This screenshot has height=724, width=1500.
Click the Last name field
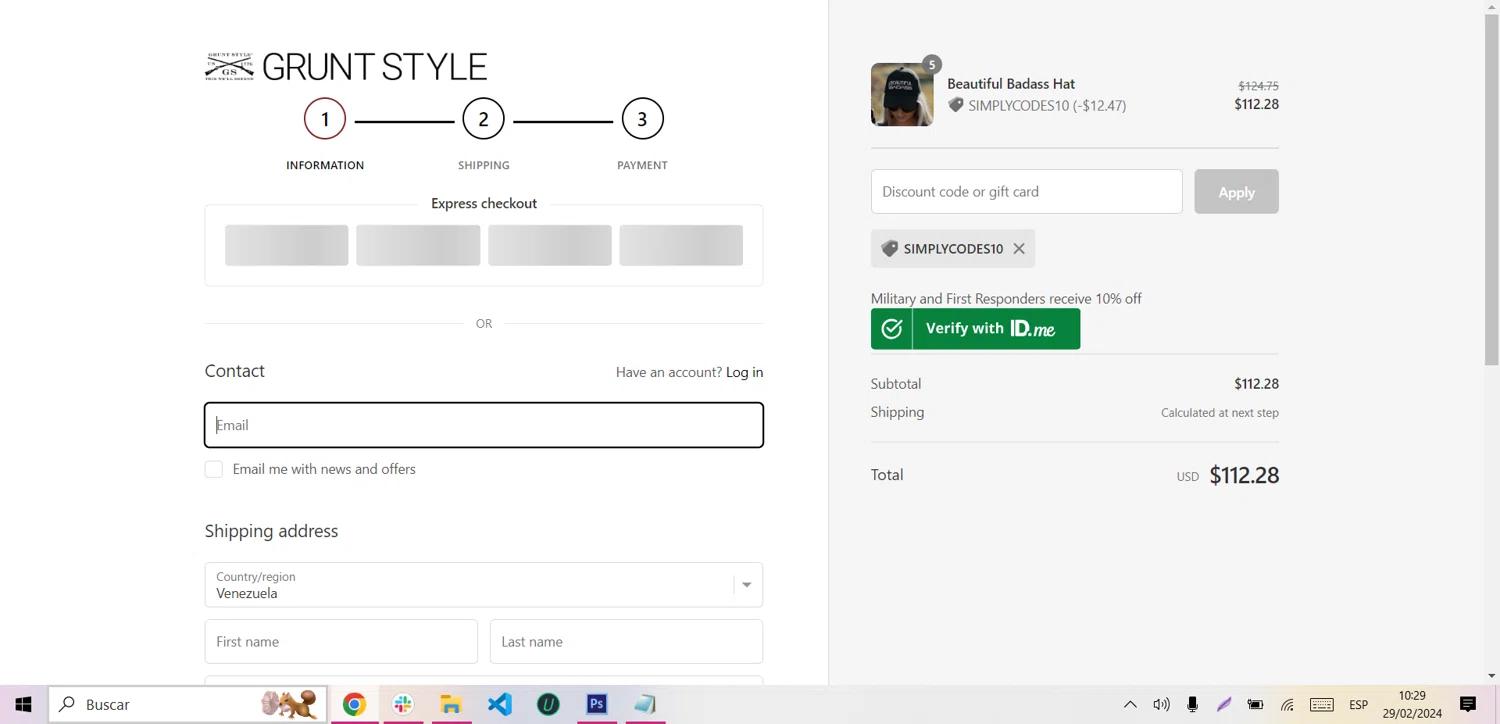click(x=626, y=642)
